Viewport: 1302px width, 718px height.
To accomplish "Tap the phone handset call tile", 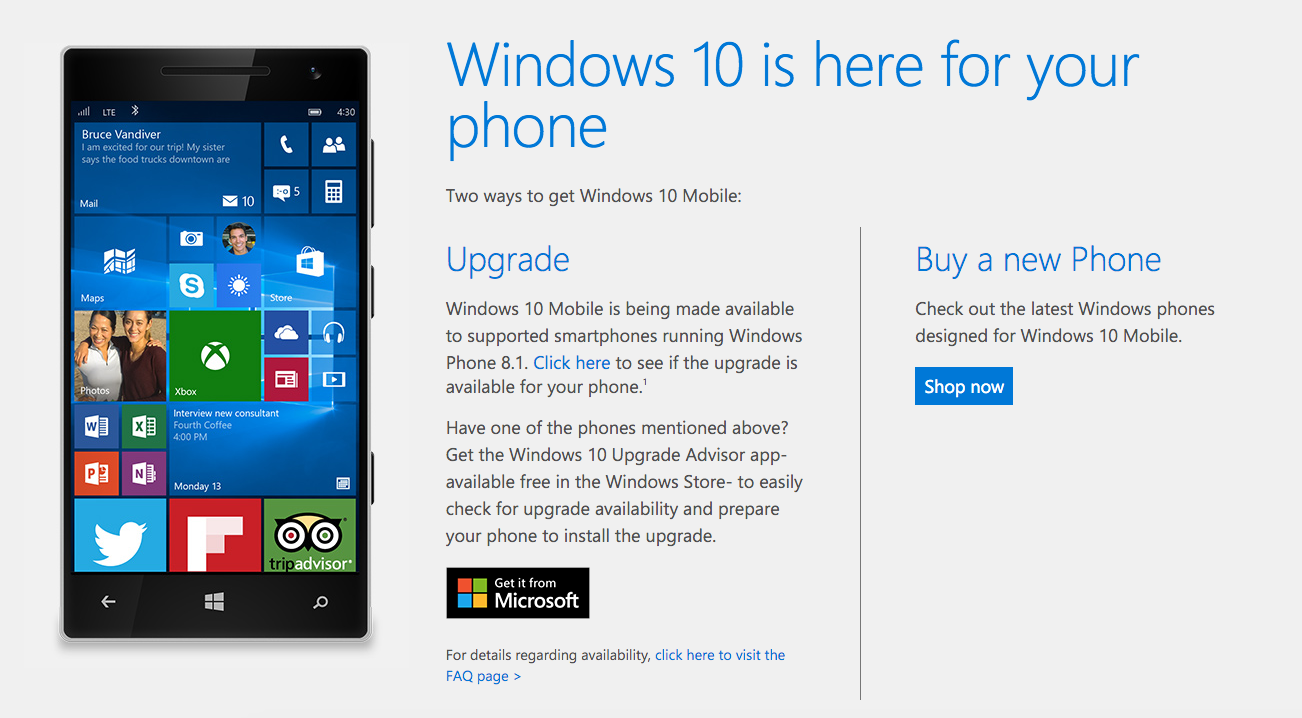I will [286, 145].
